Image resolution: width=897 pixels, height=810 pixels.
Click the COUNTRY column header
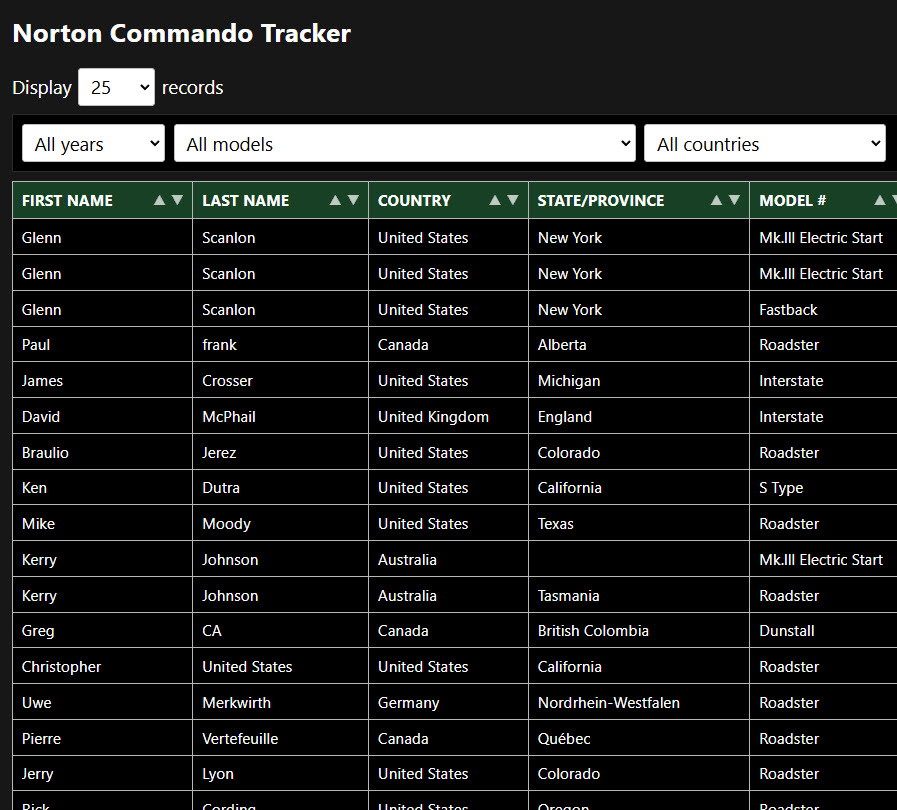448,200
